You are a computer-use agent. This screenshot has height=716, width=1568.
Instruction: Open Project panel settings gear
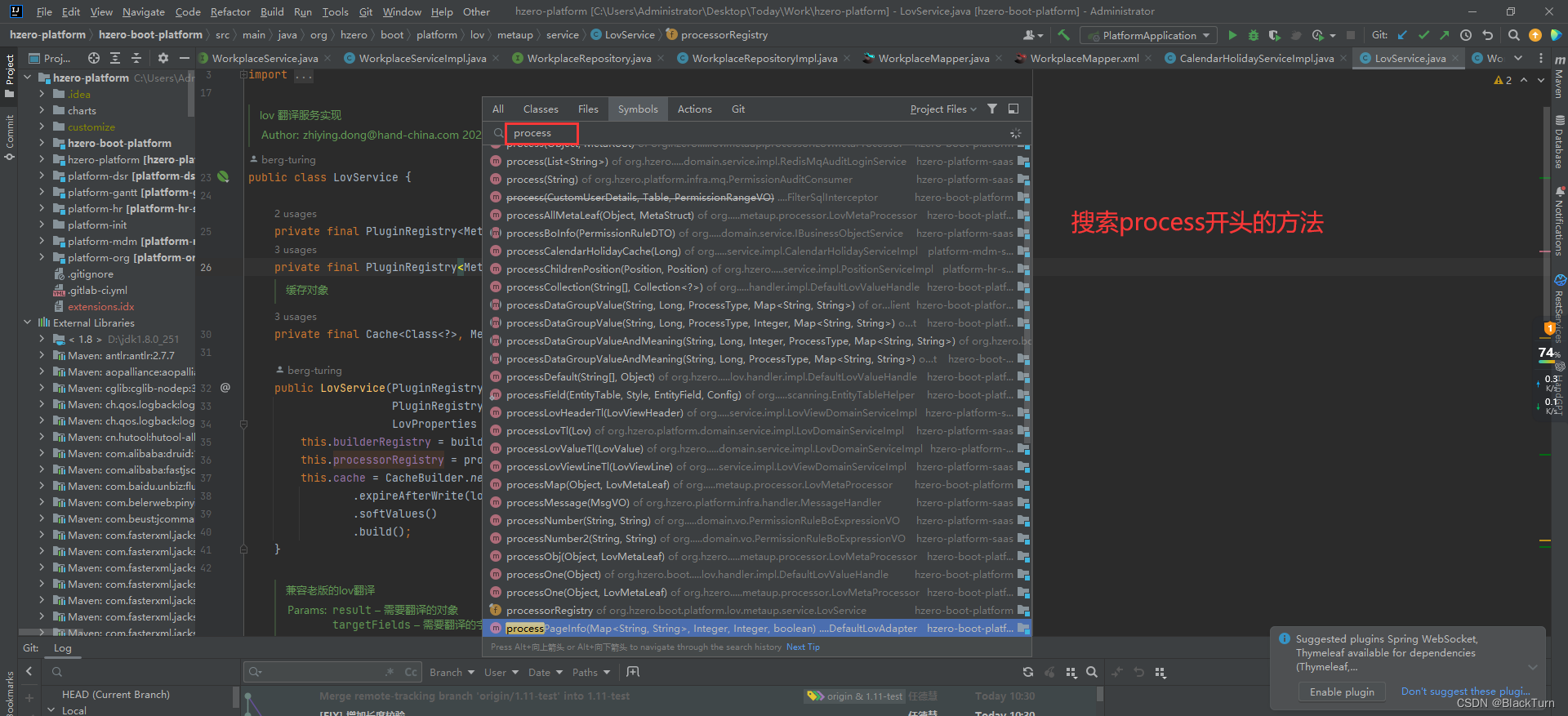163,58
